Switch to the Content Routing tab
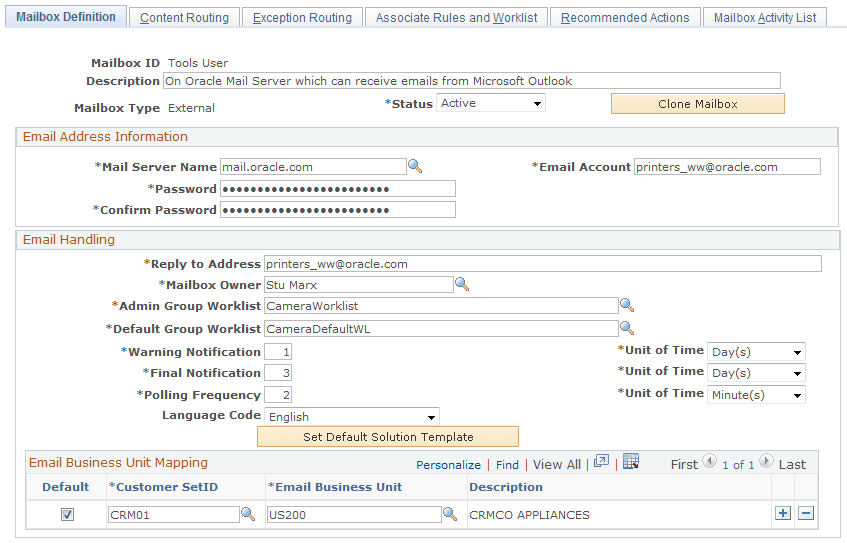The height and width of the screenshot is (543, 847). (x=184, y=18)
